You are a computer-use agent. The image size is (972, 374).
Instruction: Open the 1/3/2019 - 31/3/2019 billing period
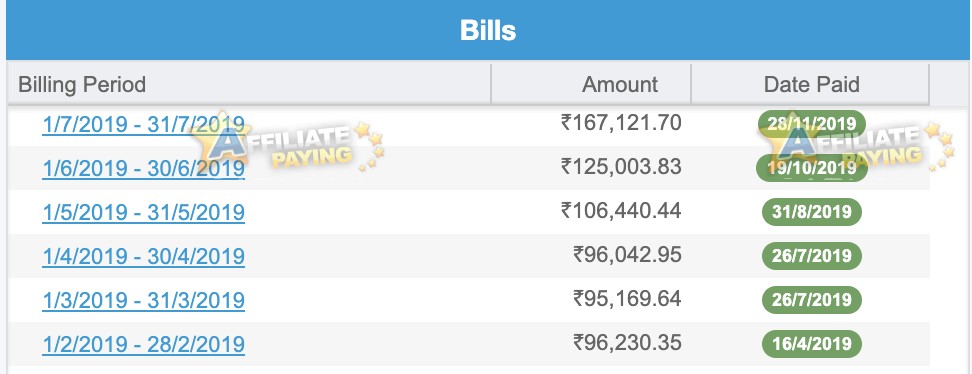click(143, 300)
